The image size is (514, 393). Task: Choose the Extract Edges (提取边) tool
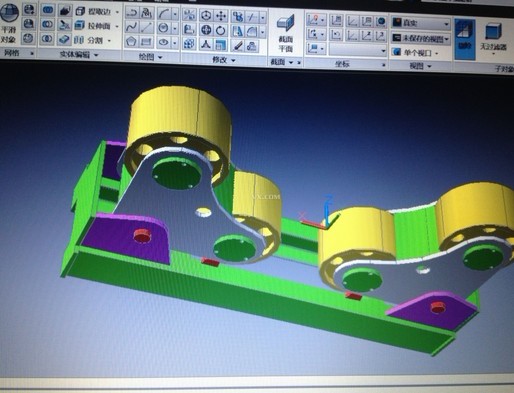click(x=94, y=11)
